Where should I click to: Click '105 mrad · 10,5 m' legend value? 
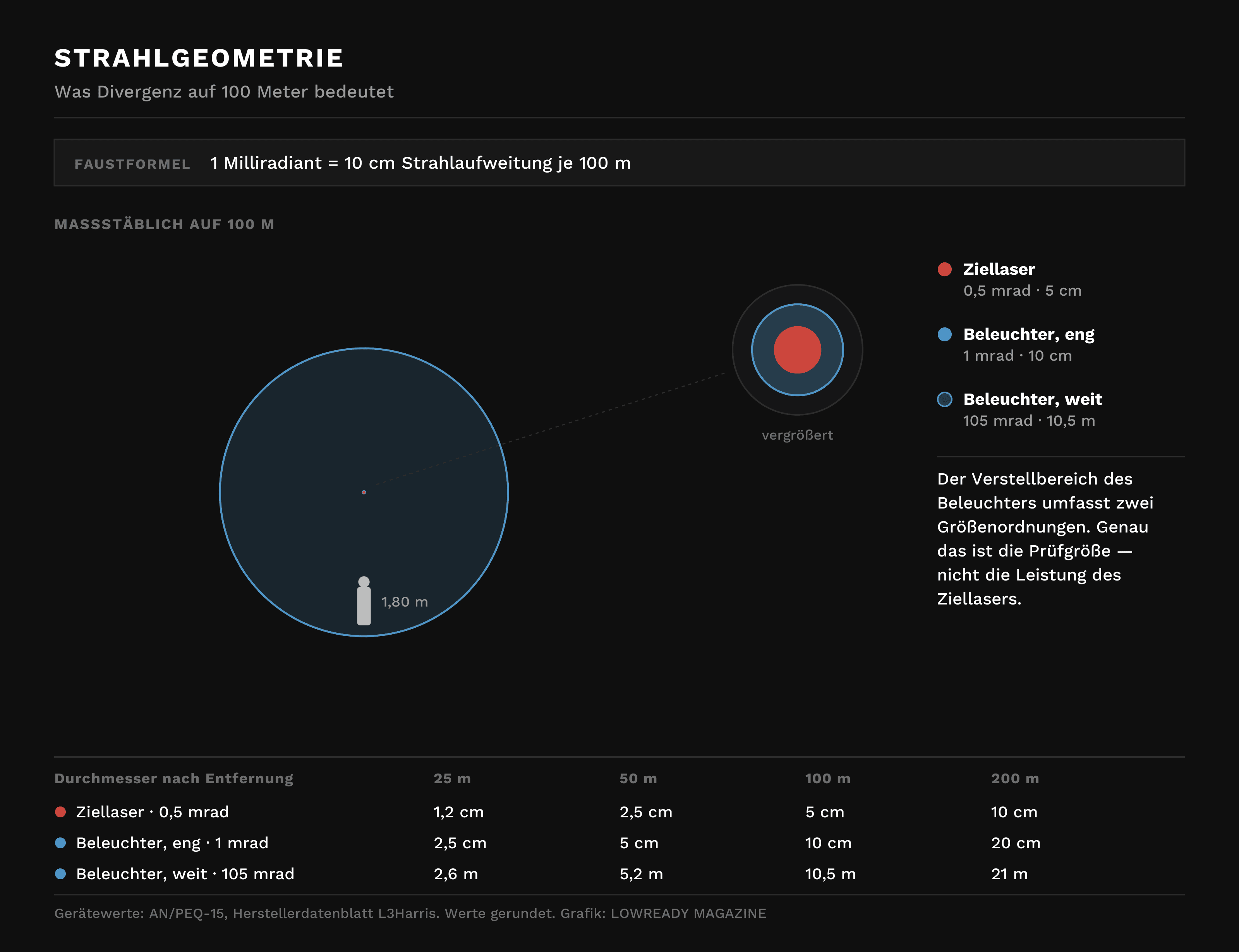[x=1029, y=421]
